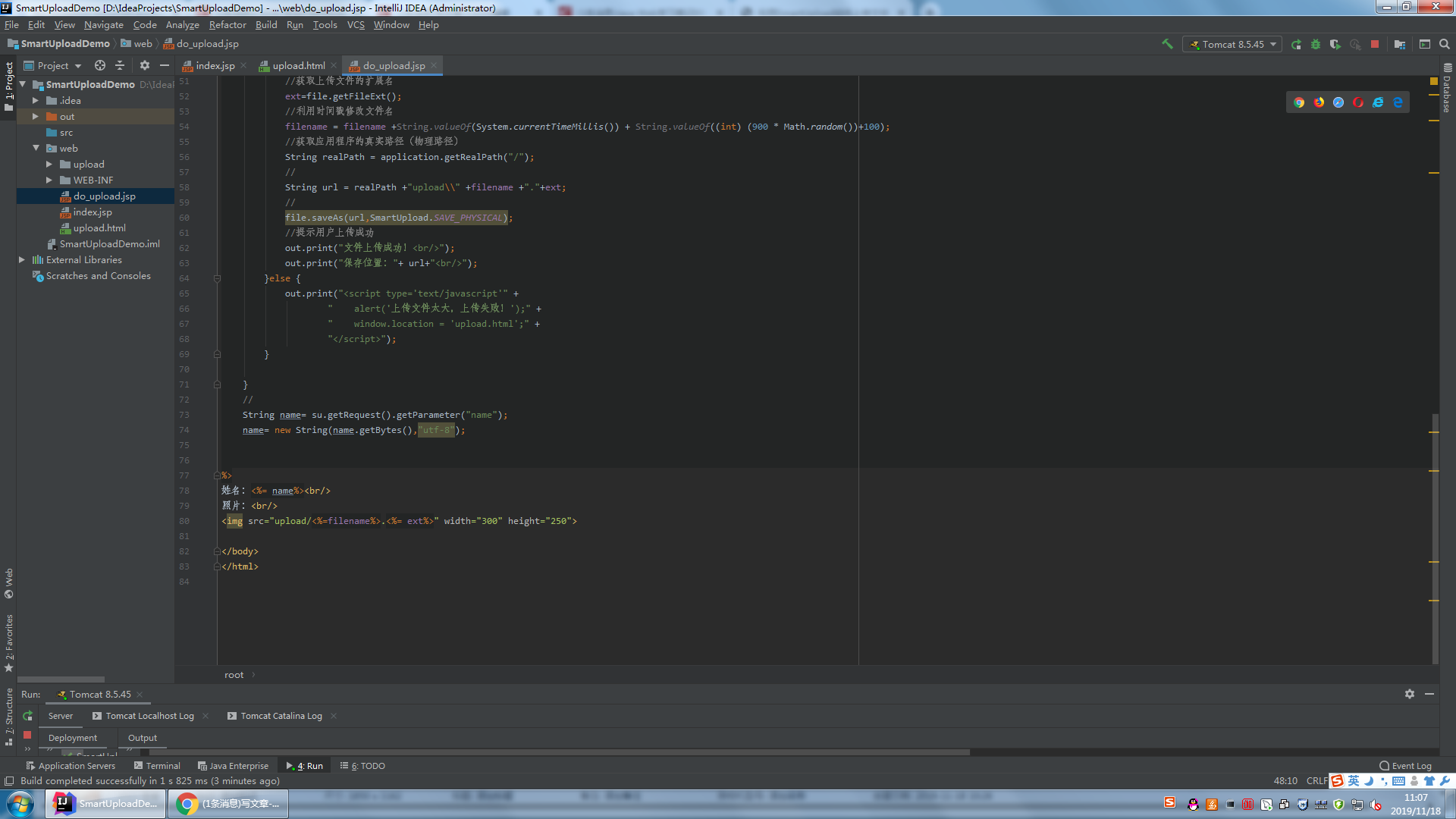This screenshot has width=1456, height=819.
Task: Switch to the upload.html editor tab
Action: tap(298, 66)
